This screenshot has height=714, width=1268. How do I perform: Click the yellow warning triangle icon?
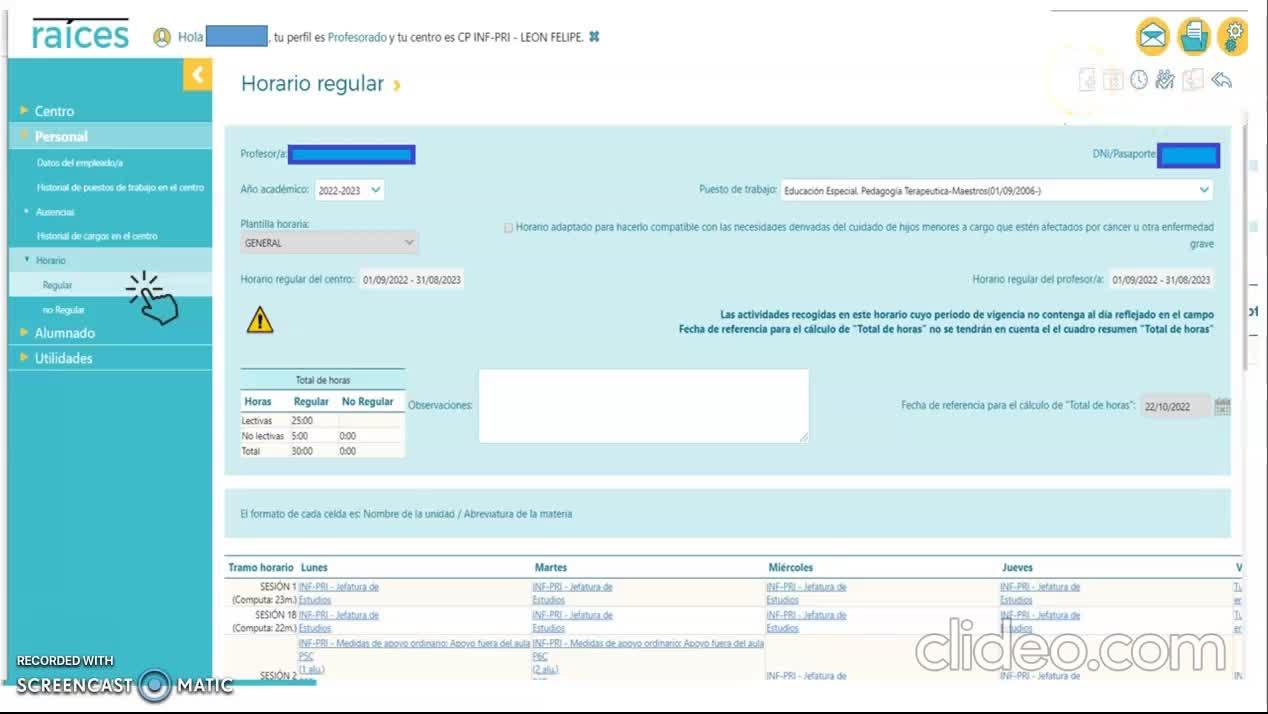pos(260,319)
